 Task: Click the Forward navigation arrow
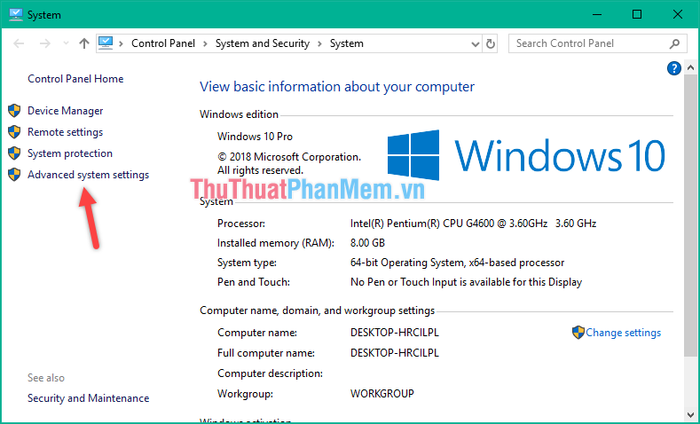[x=44, y=44]
